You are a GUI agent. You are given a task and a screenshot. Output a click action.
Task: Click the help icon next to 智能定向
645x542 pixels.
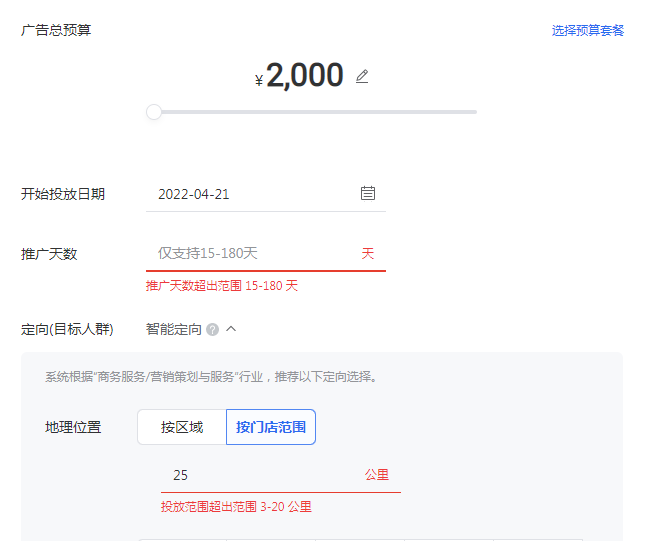coord(212,329)
